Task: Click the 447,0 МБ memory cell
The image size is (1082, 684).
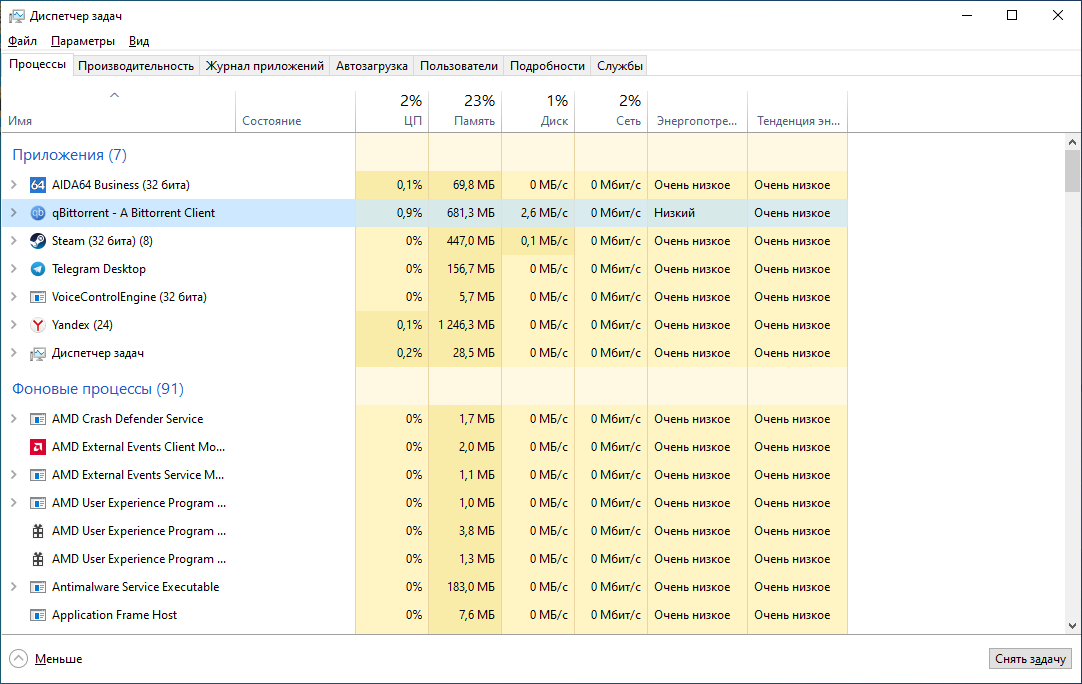Action: click(466, 241)
